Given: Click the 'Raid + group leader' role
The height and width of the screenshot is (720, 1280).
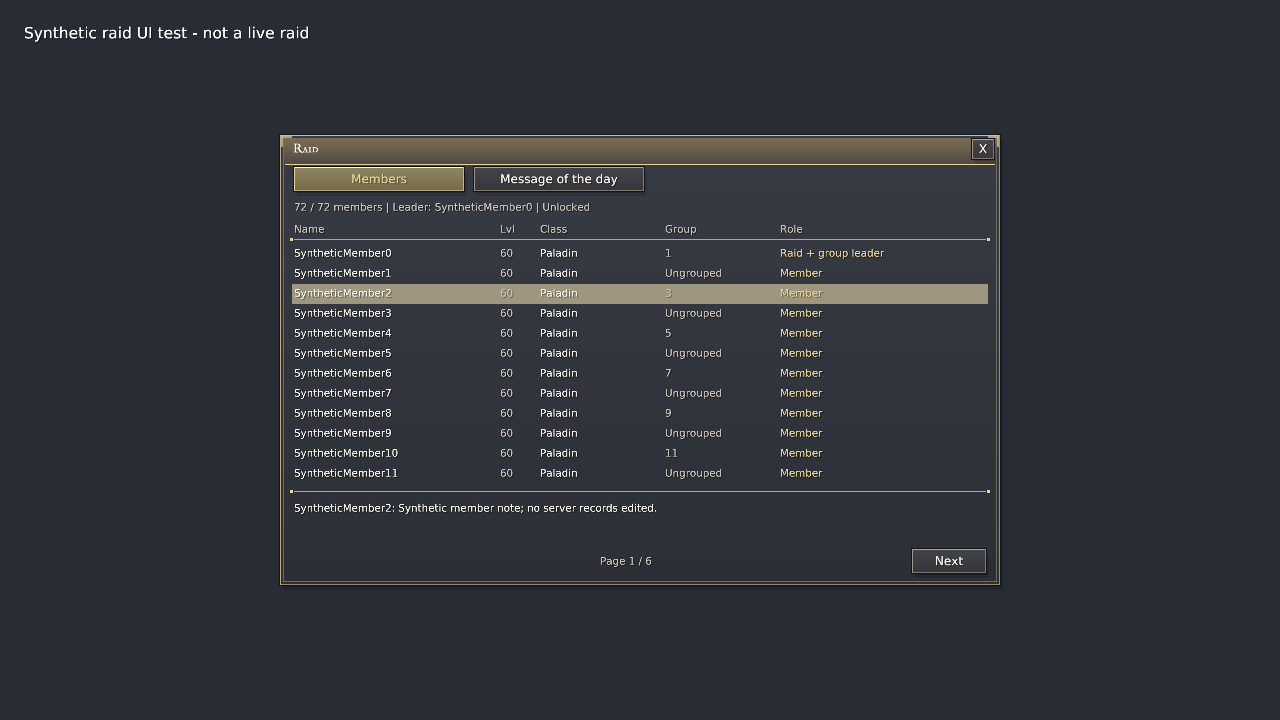Looking at the screenshot, I should tap(832, 253).
